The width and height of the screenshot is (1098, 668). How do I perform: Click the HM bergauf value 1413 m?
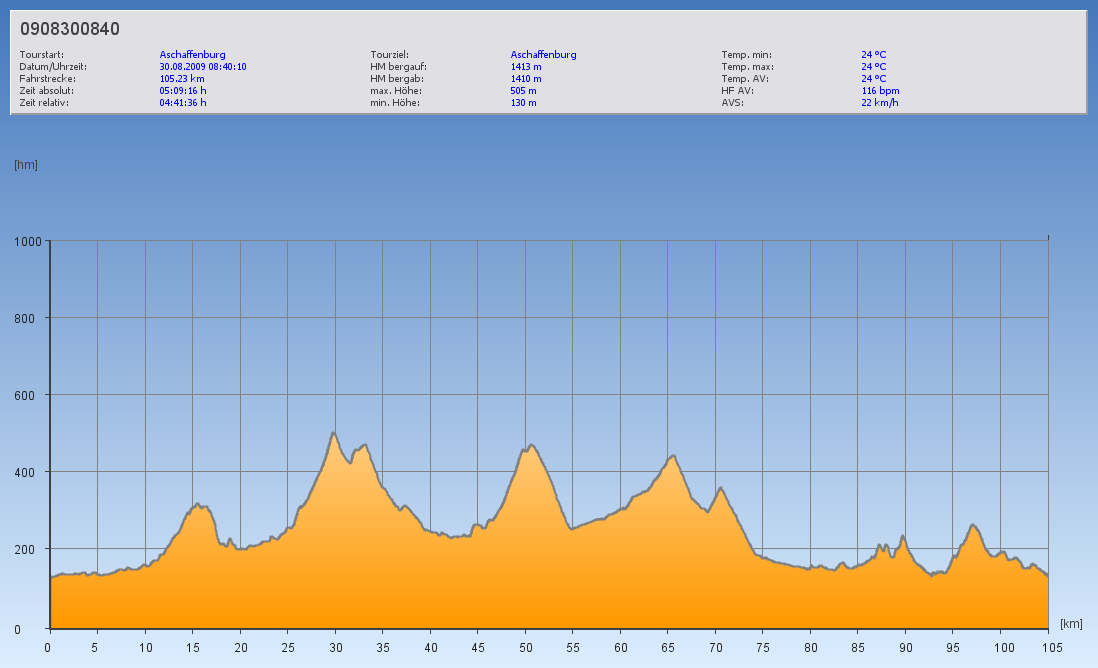(526, 67)
